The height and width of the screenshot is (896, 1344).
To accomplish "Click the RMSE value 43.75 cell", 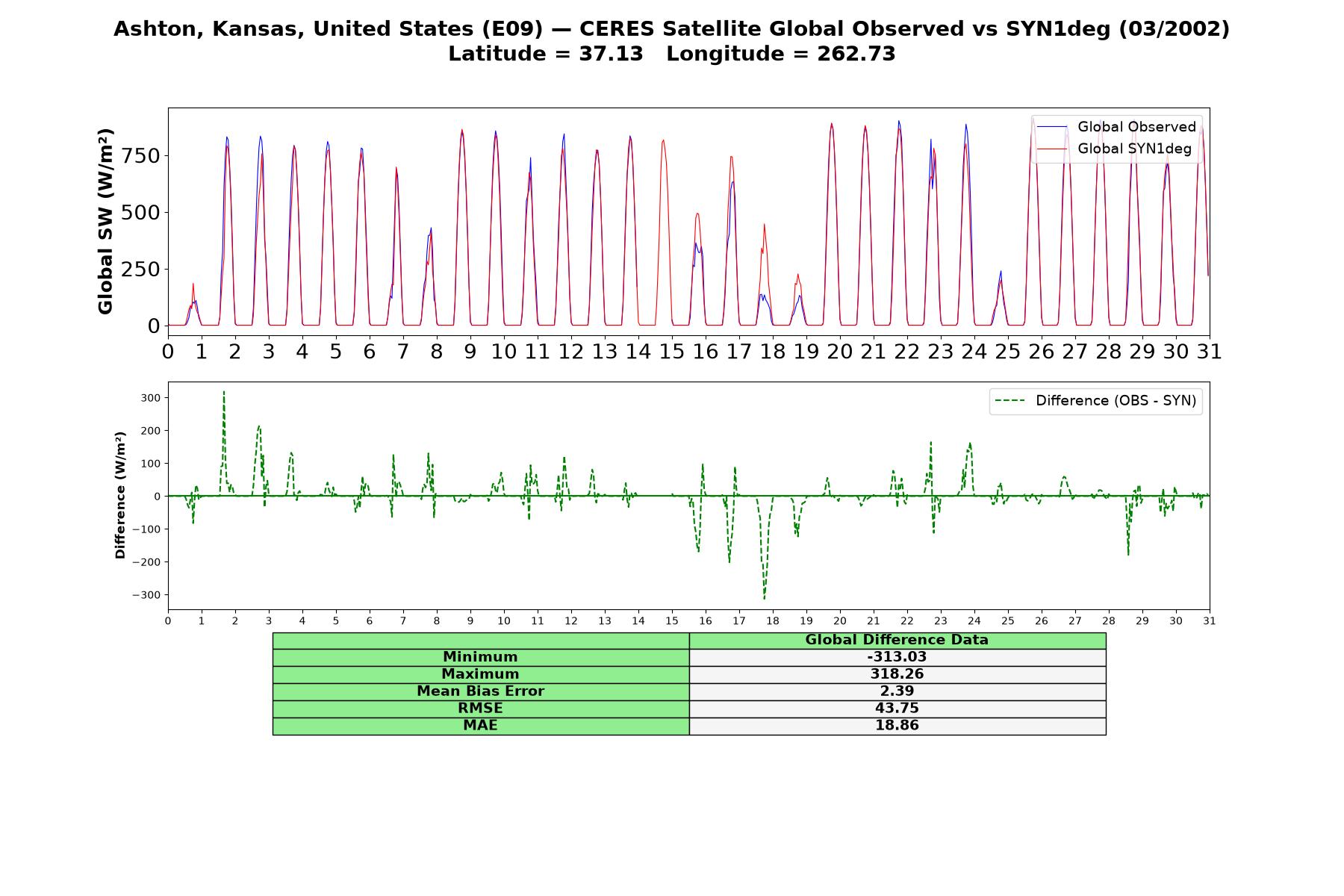I will [x=897, y=709].
